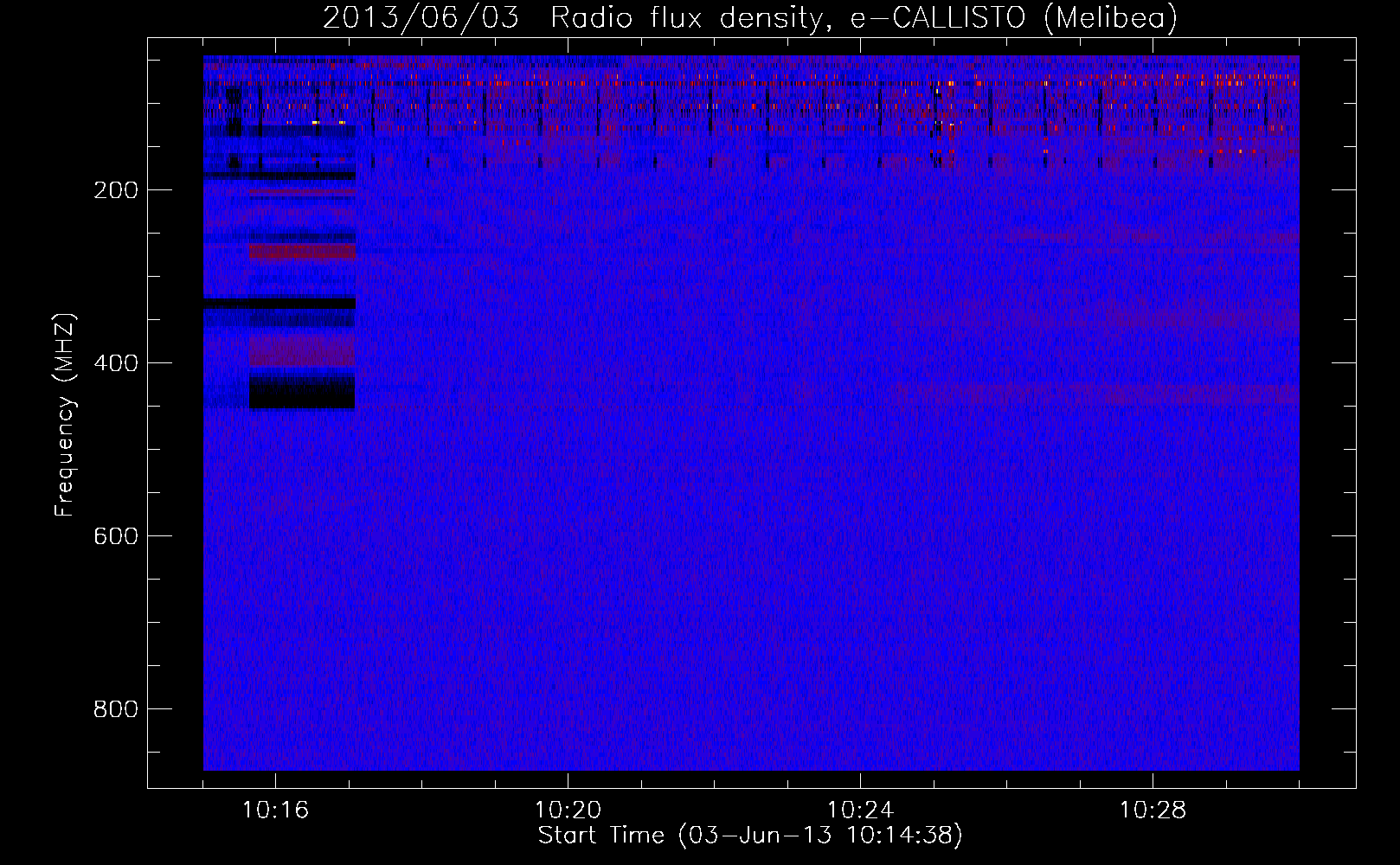Click the plot title mentioning e-CALLISTO (Melibea)
Screen dimensions: 1400x865
750,17
